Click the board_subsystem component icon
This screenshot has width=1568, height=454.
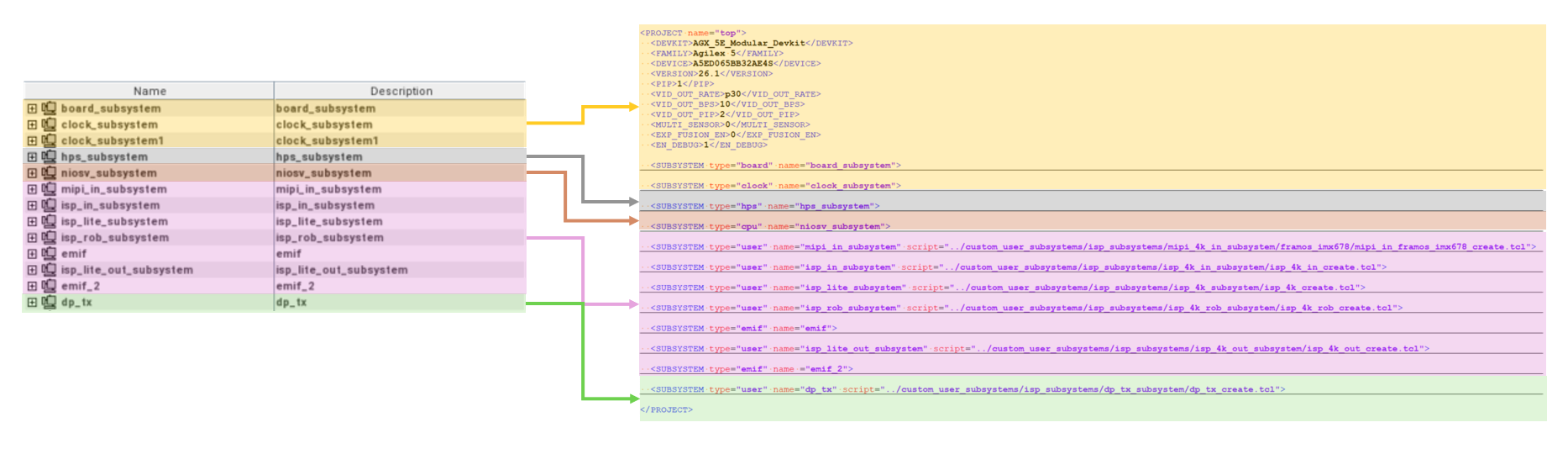click(x=49, y=108)
